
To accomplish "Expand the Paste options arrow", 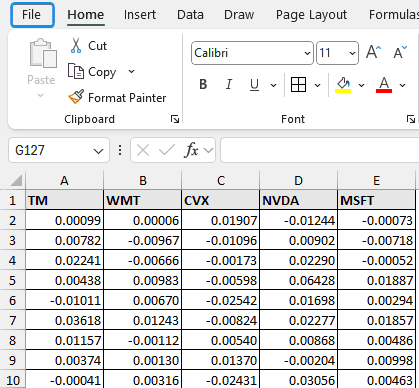I will tap(41, 96).
